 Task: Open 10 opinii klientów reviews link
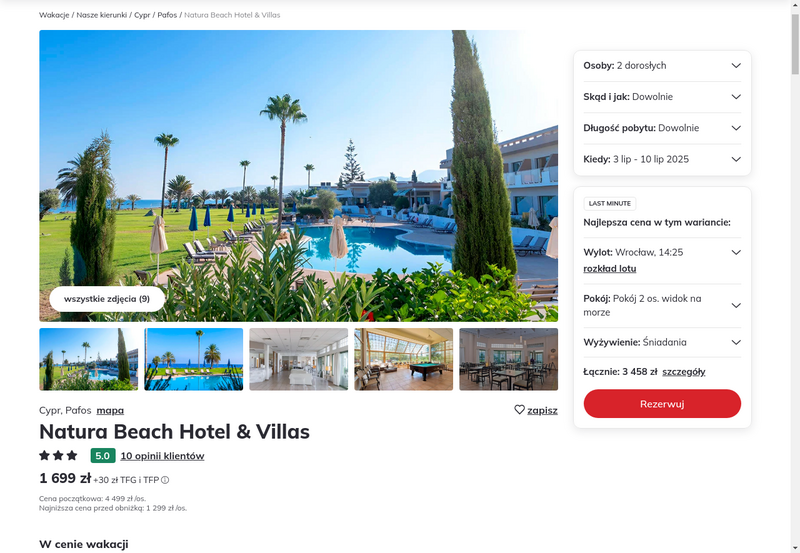pyautogui.click(x=162, y=456)
